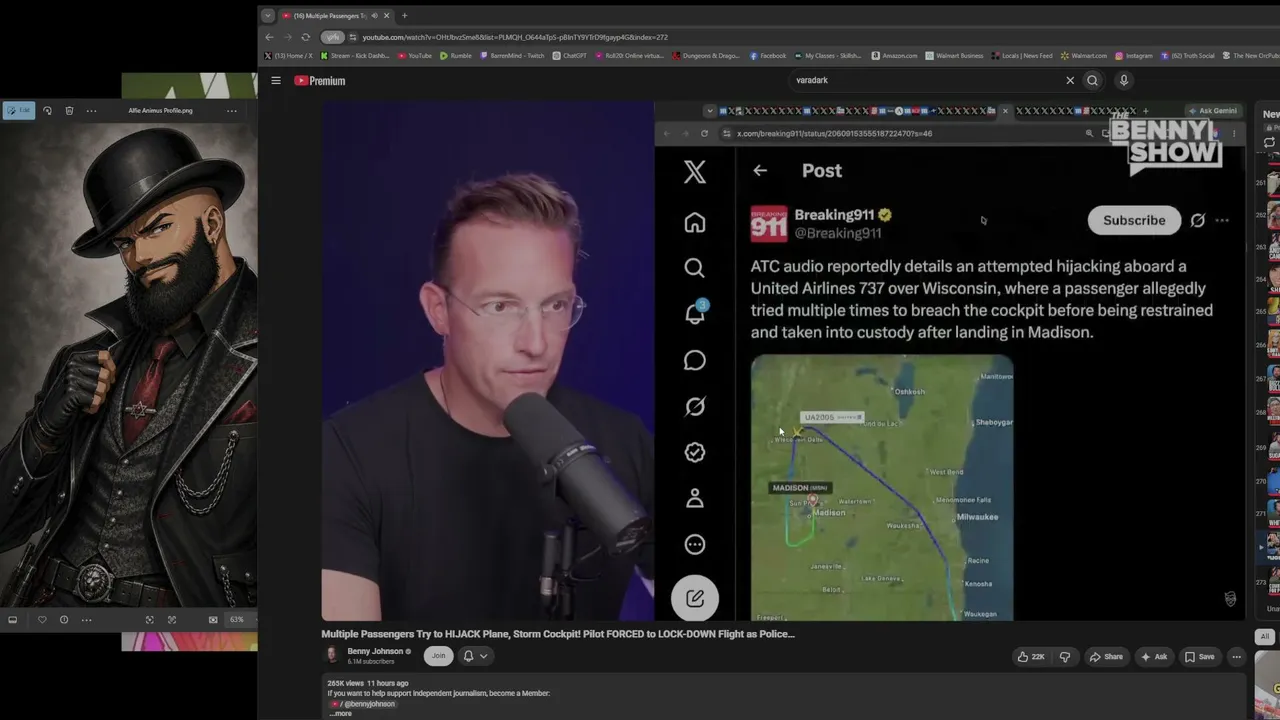Join the Benny Johnson channel membership

point(438,656)
